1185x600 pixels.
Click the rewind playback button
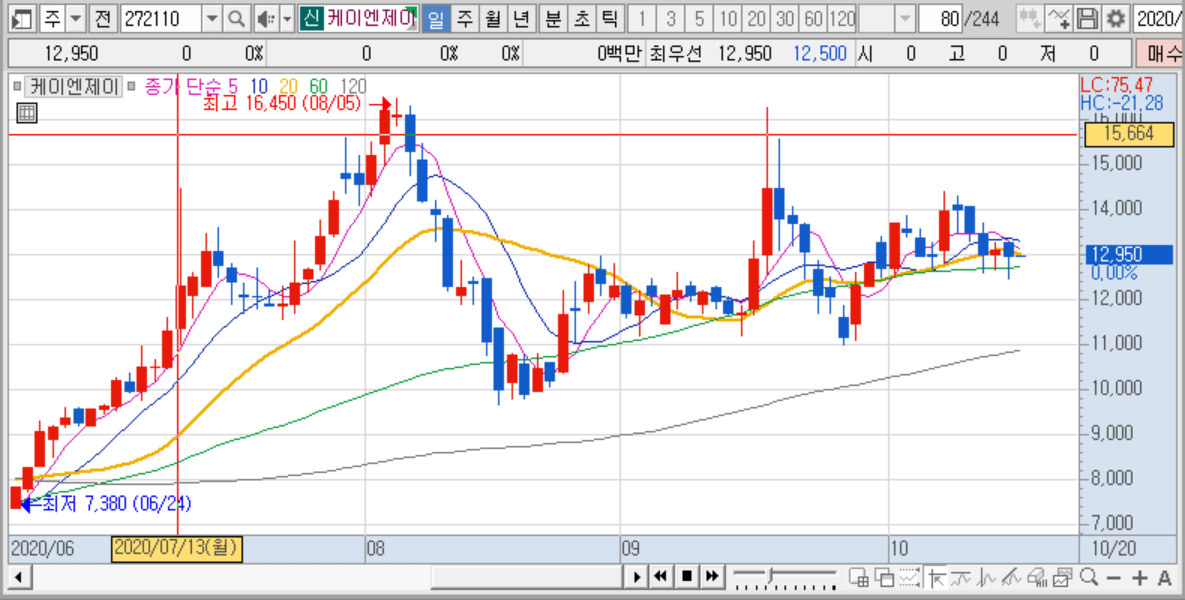click(661, 577)
